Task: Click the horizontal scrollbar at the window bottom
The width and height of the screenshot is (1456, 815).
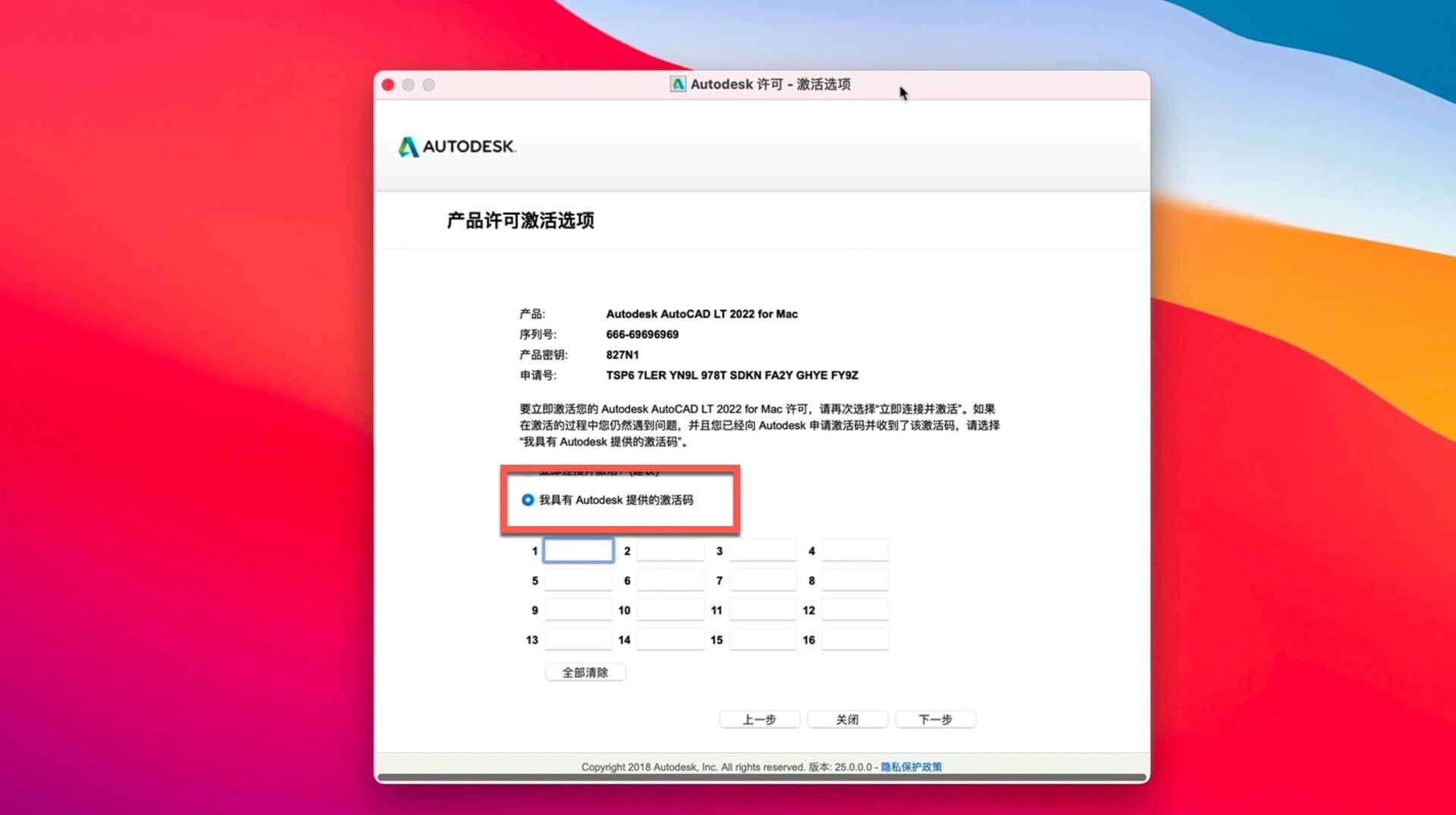Action: coord(761,777)
